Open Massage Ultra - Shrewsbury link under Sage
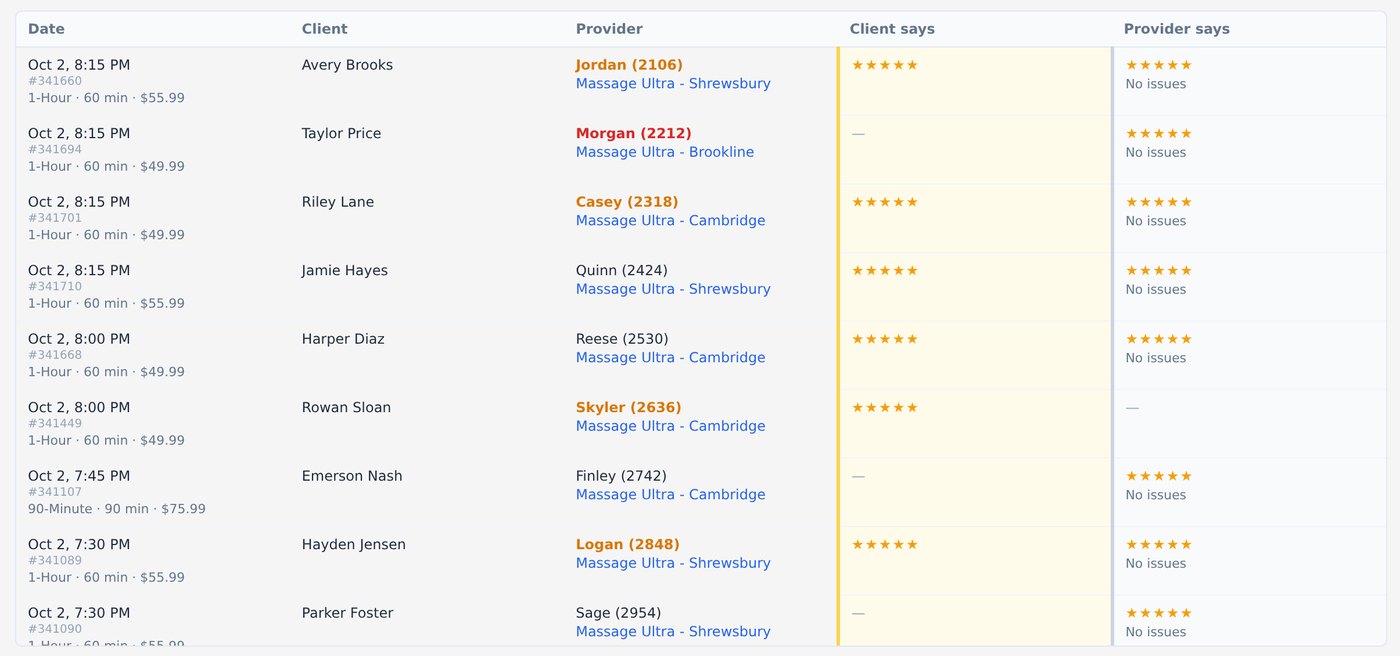This screenshot has width=1400, height=656. click(x=673, y=632)
